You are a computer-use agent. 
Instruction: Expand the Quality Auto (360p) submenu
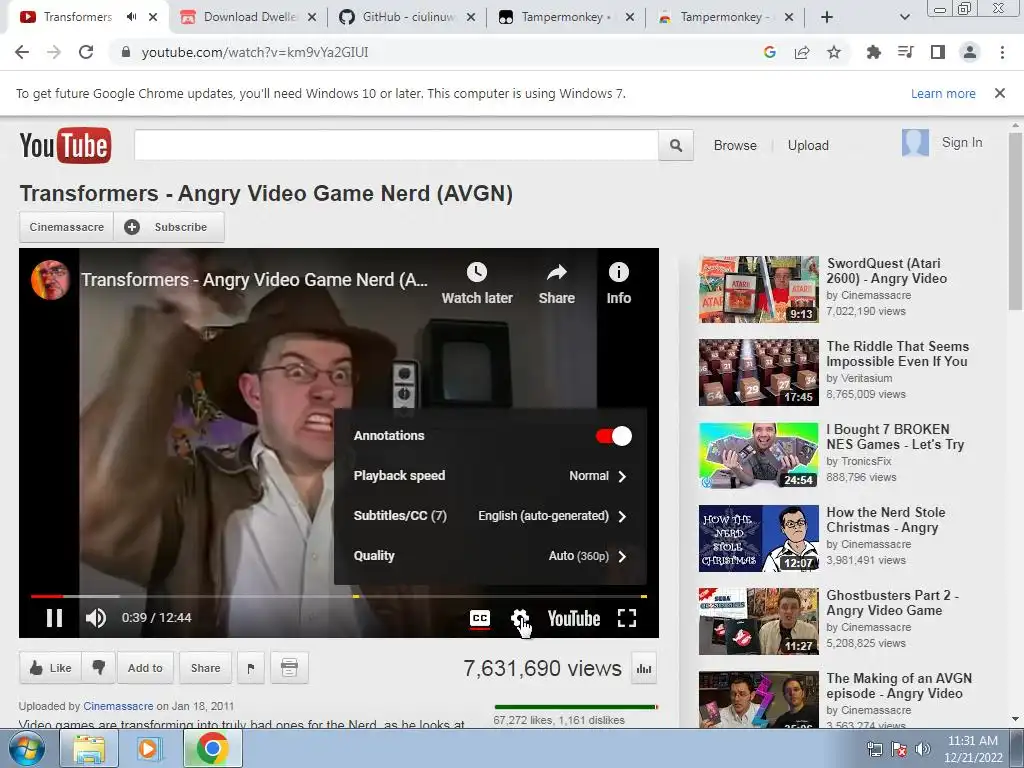490,556
